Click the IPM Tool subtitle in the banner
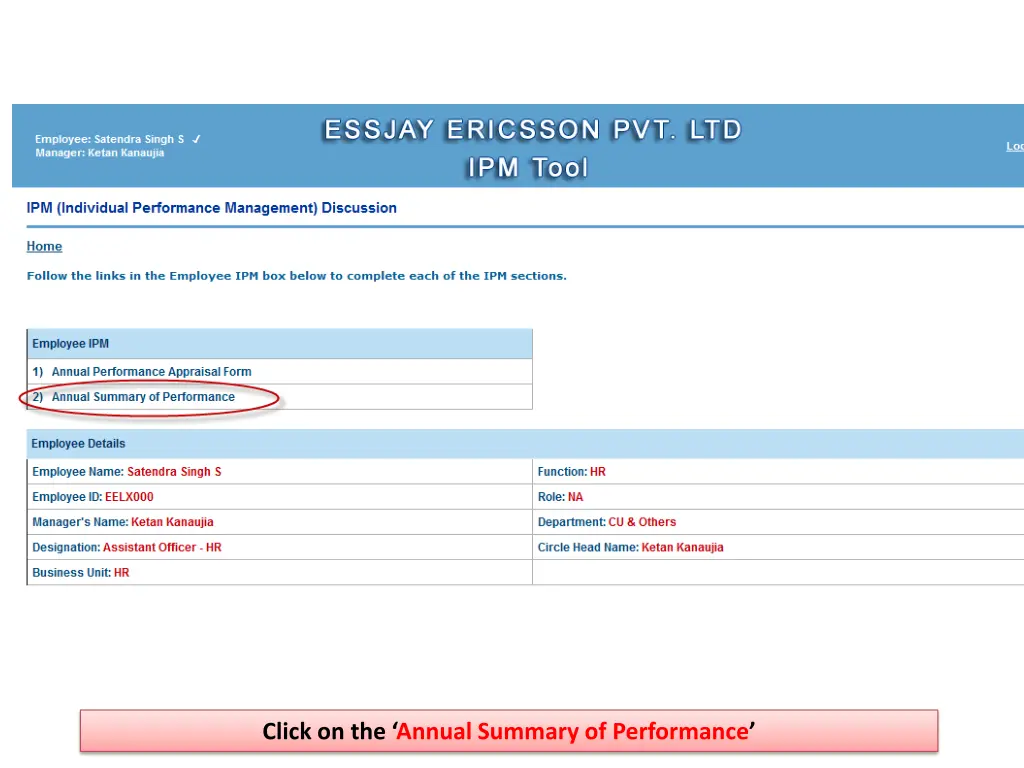Image resolution: width=1024 pixels, height=768 pixels. click(528, 168)
